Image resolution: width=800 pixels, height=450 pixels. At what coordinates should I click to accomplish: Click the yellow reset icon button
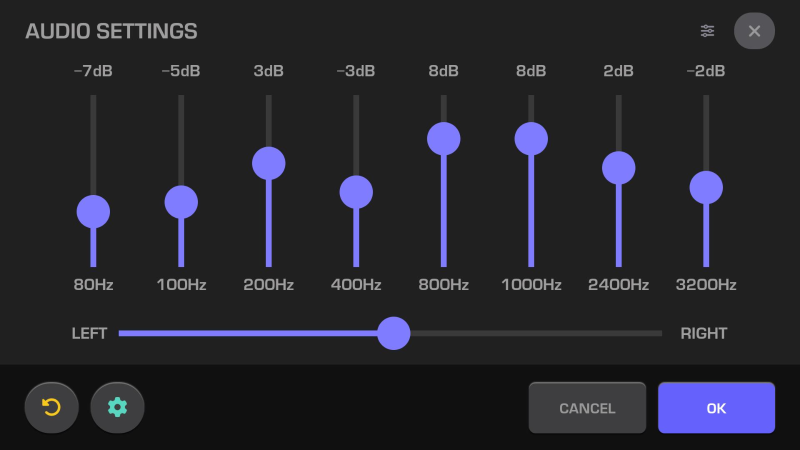pyautogui.click(x=51, y=407)
